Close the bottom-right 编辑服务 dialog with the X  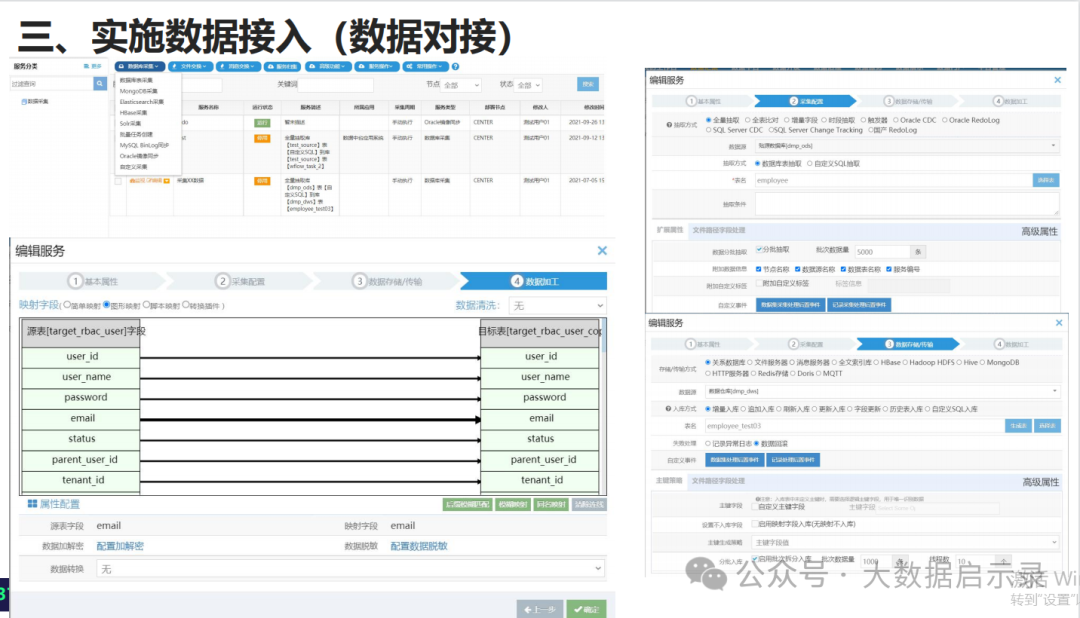pyautogui.click(x=1059, y=323)
